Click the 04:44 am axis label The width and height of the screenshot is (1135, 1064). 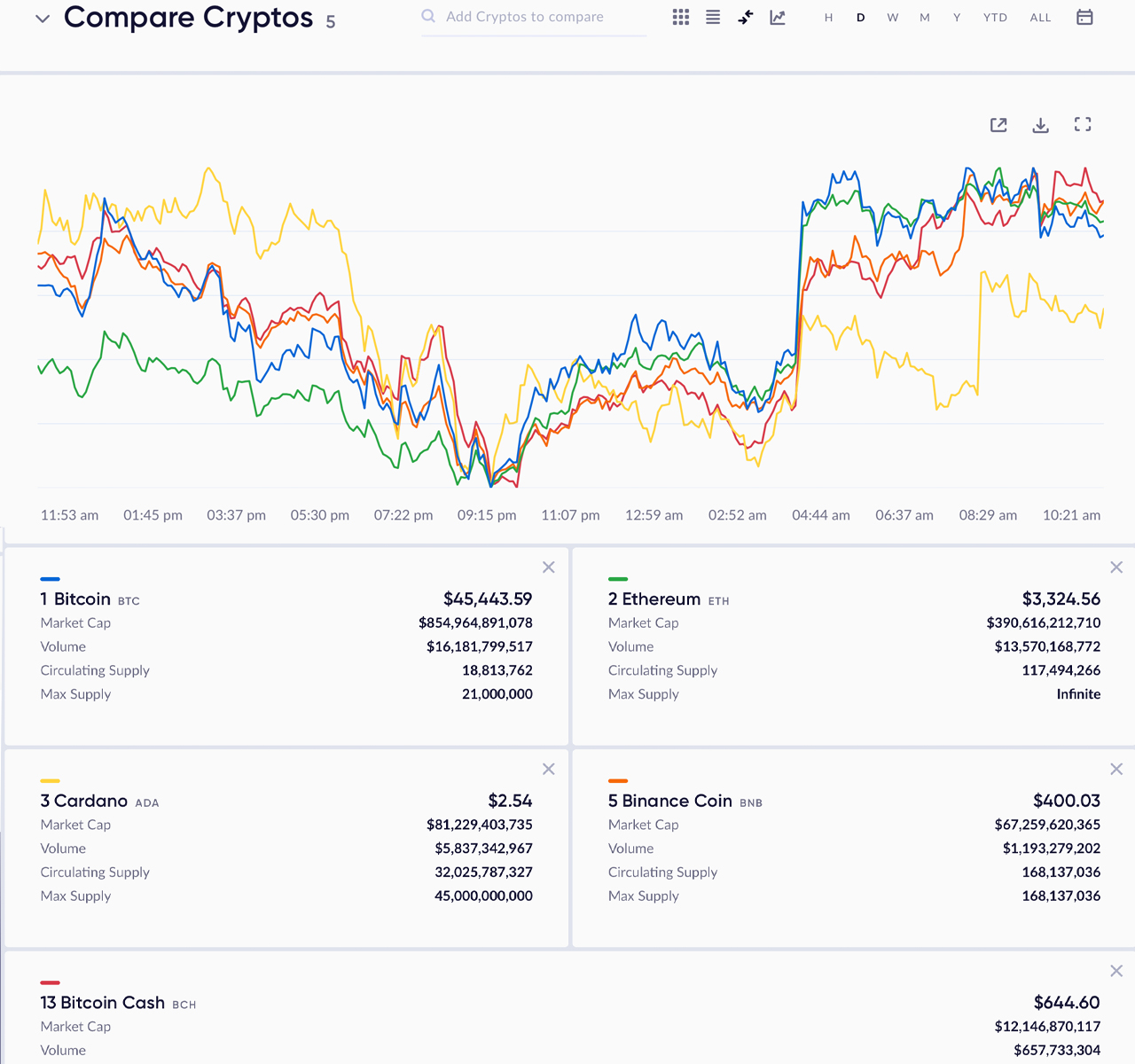click(821, 515)
